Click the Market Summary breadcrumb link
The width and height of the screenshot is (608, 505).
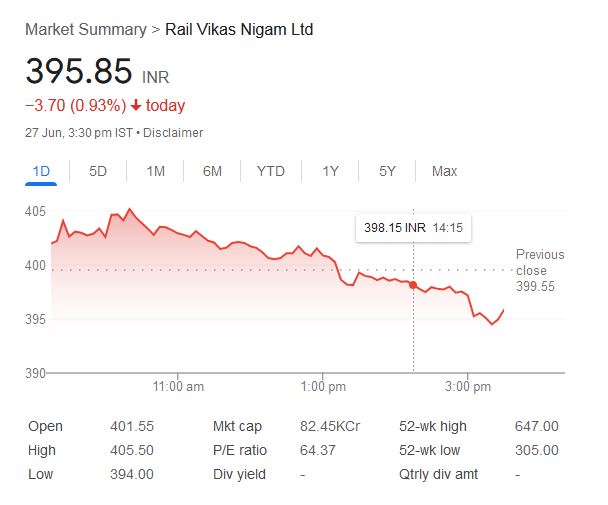click(x=85, y=30)
